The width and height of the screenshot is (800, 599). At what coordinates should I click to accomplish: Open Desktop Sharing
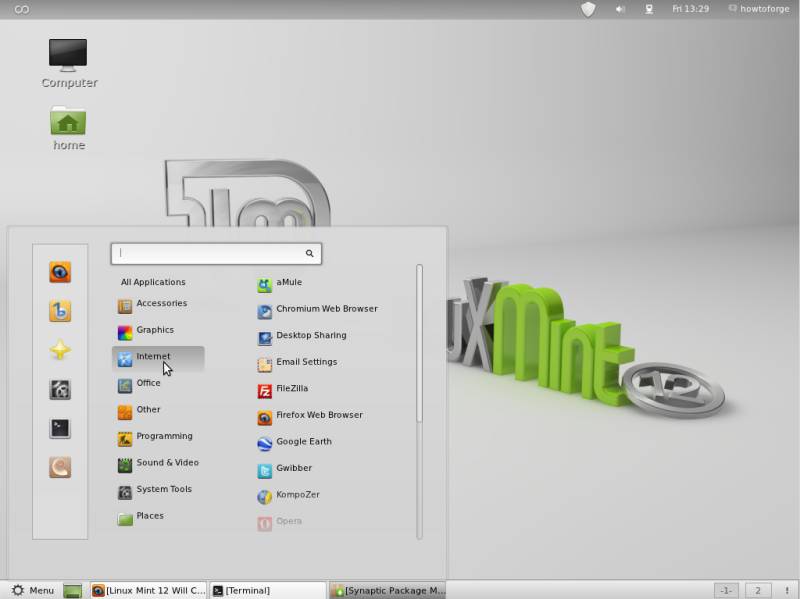coord(302,336)
